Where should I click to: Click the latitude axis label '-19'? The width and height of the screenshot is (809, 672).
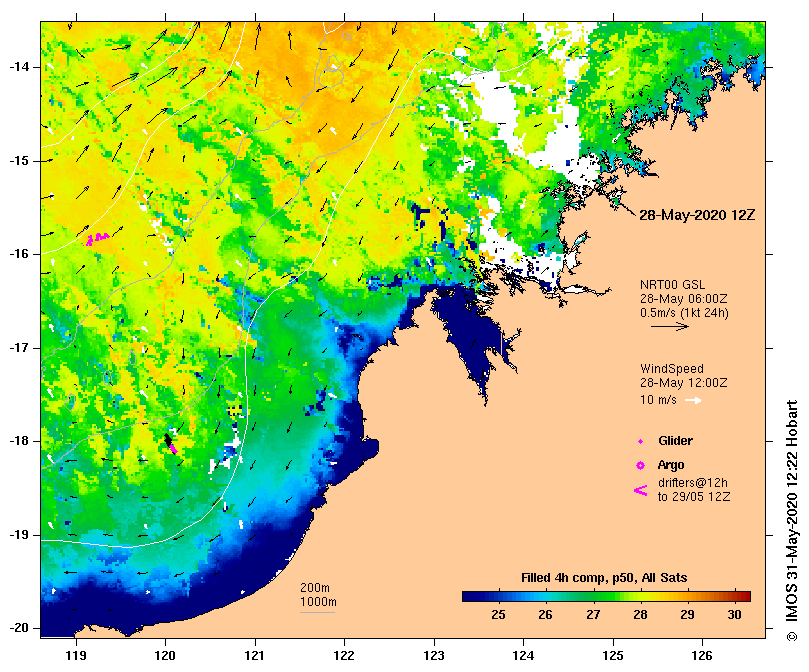pyautogui.click(x=20, y=535)
